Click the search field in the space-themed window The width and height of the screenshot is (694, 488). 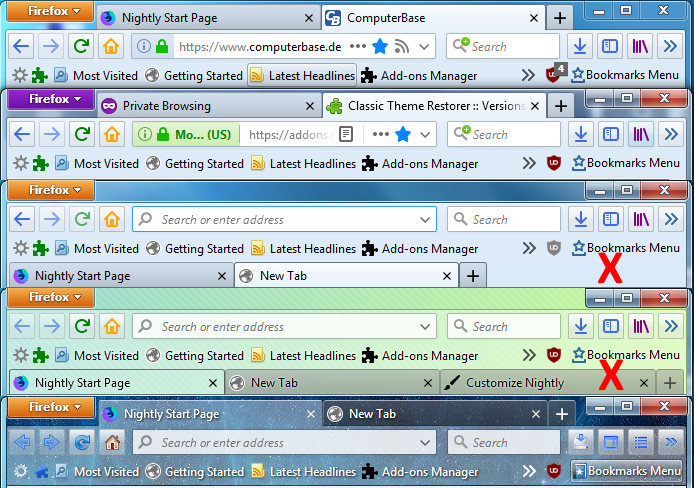pos(504,442)
